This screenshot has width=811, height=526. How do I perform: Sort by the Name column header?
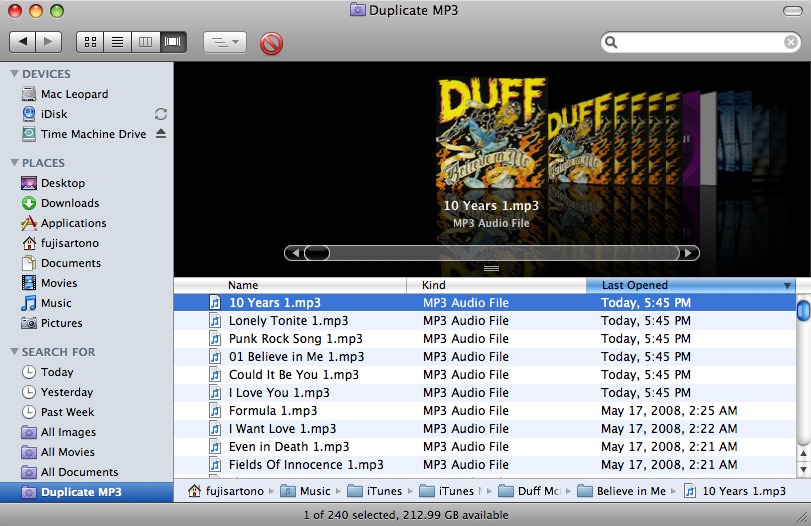[x=290, y=285]
